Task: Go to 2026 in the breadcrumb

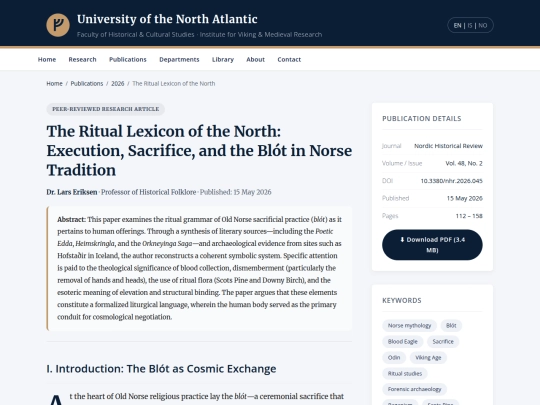Action: [x=117, y=83]
